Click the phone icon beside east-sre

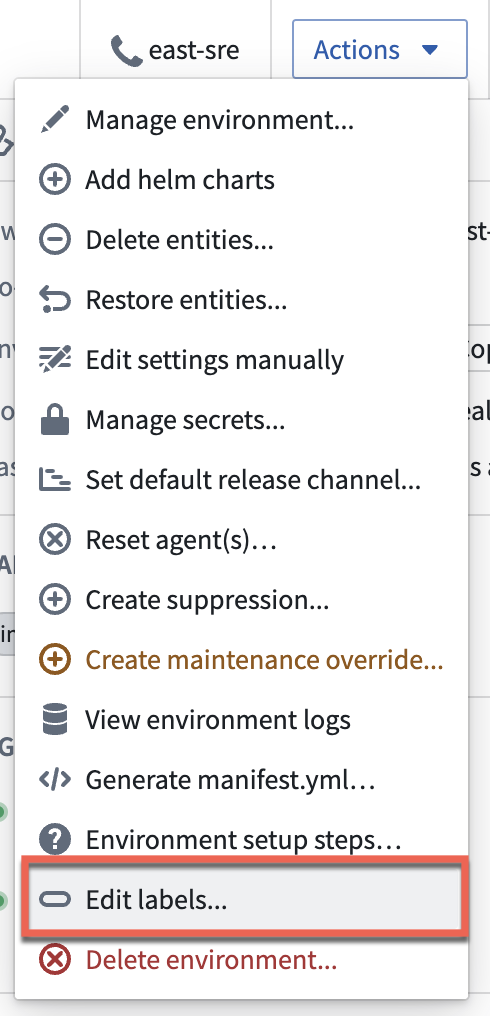pos(126,51)
